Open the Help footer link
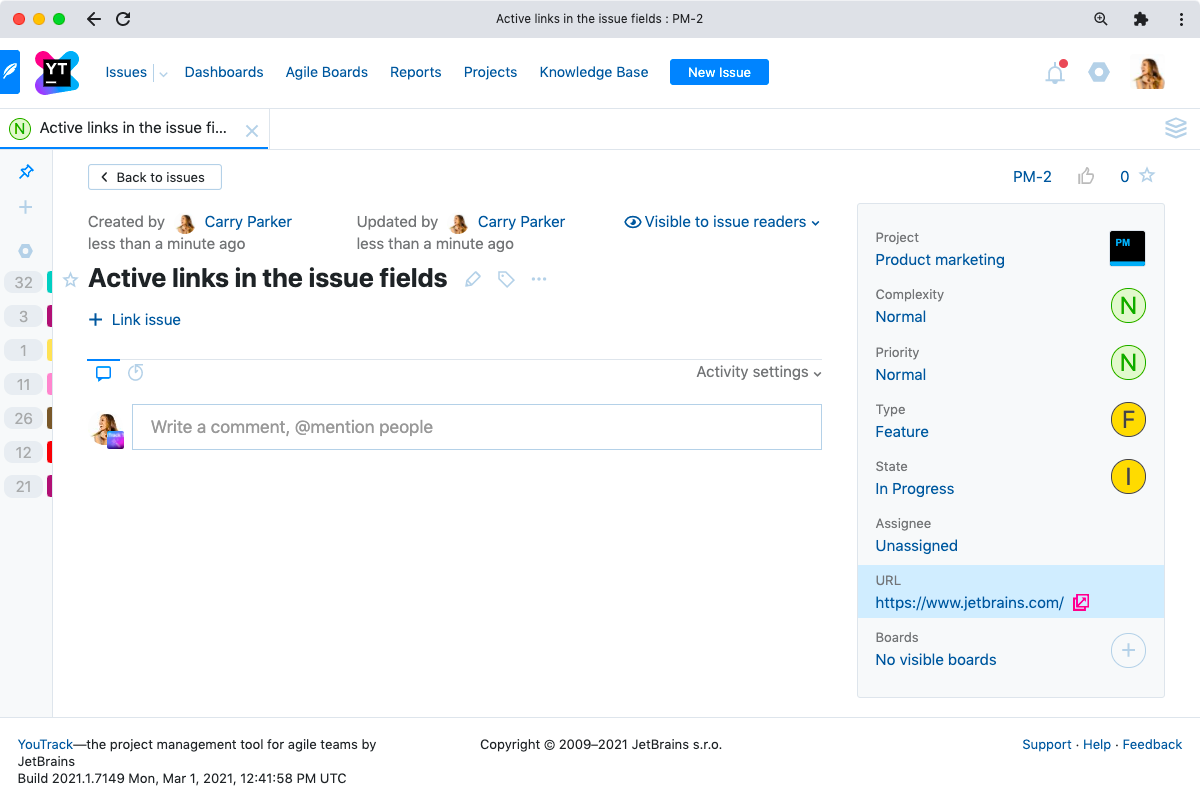 [x=1097, y=744]
